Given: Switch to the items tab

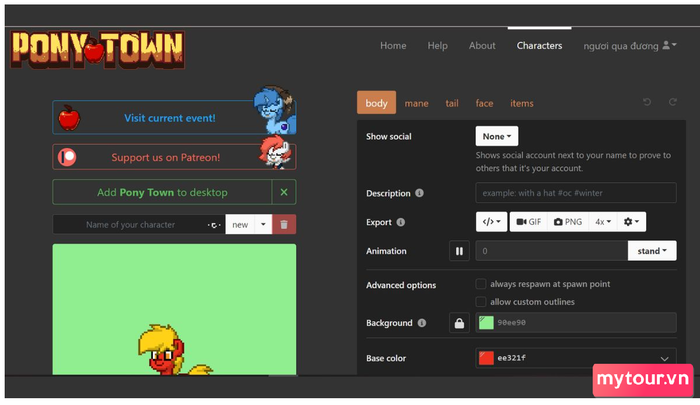Looking at the screenshot, I should coord(522,104).
